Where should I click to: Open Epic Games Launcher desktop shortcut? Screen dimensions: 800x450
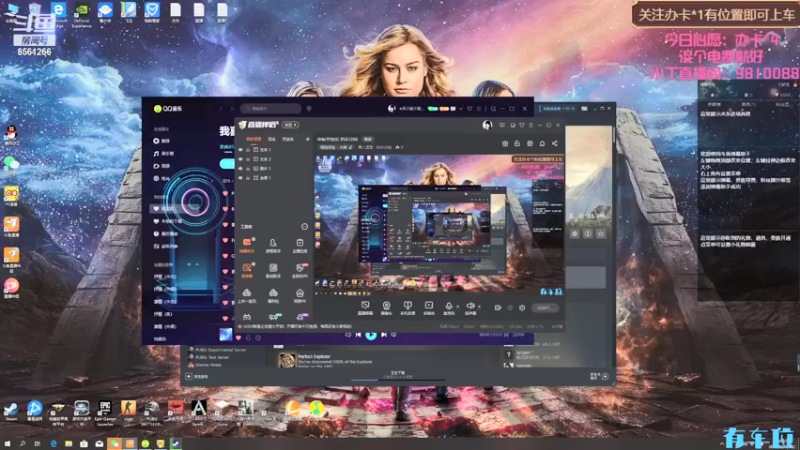(105, 412)
